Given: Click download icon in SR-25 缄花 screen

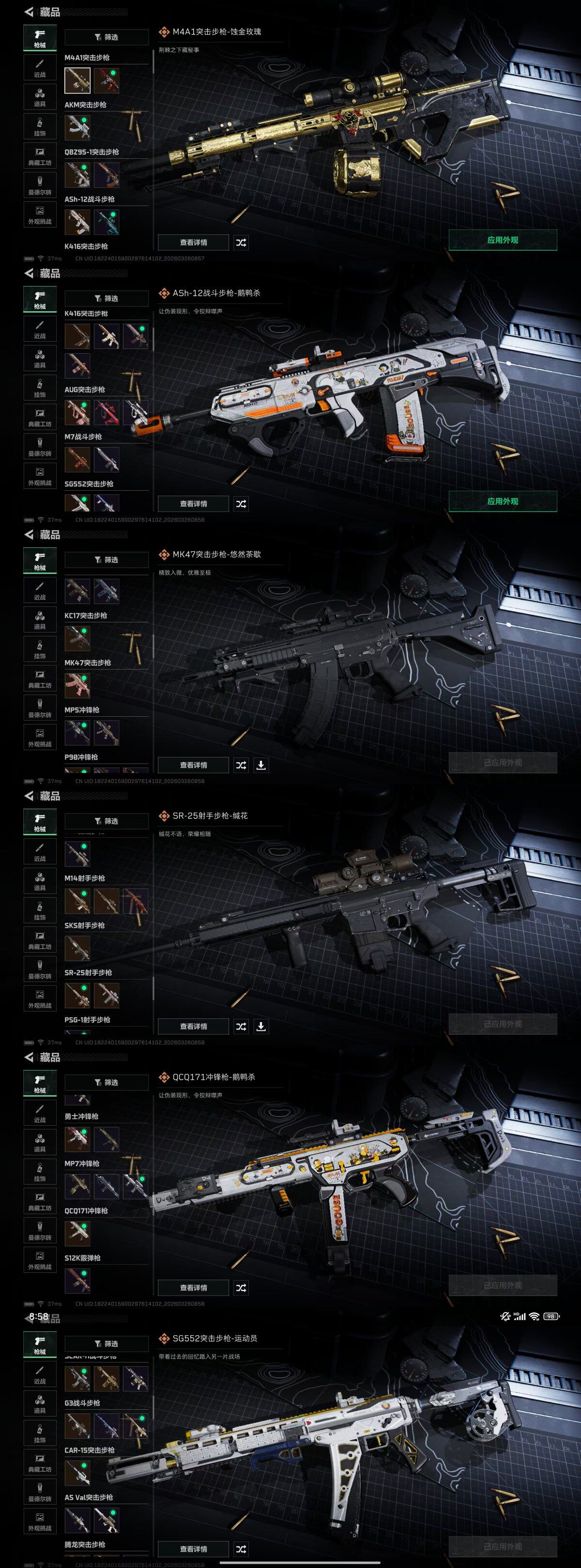Looking at the screenshot, I should coord(260,1026).
